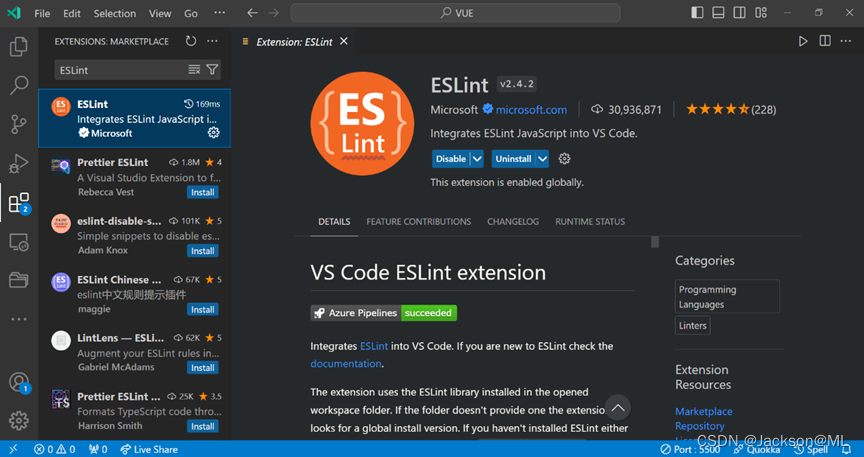The height and width of the screenshot is (457, 864).
Task: Go back with navigation arrow
Action: tap(252, 13)
